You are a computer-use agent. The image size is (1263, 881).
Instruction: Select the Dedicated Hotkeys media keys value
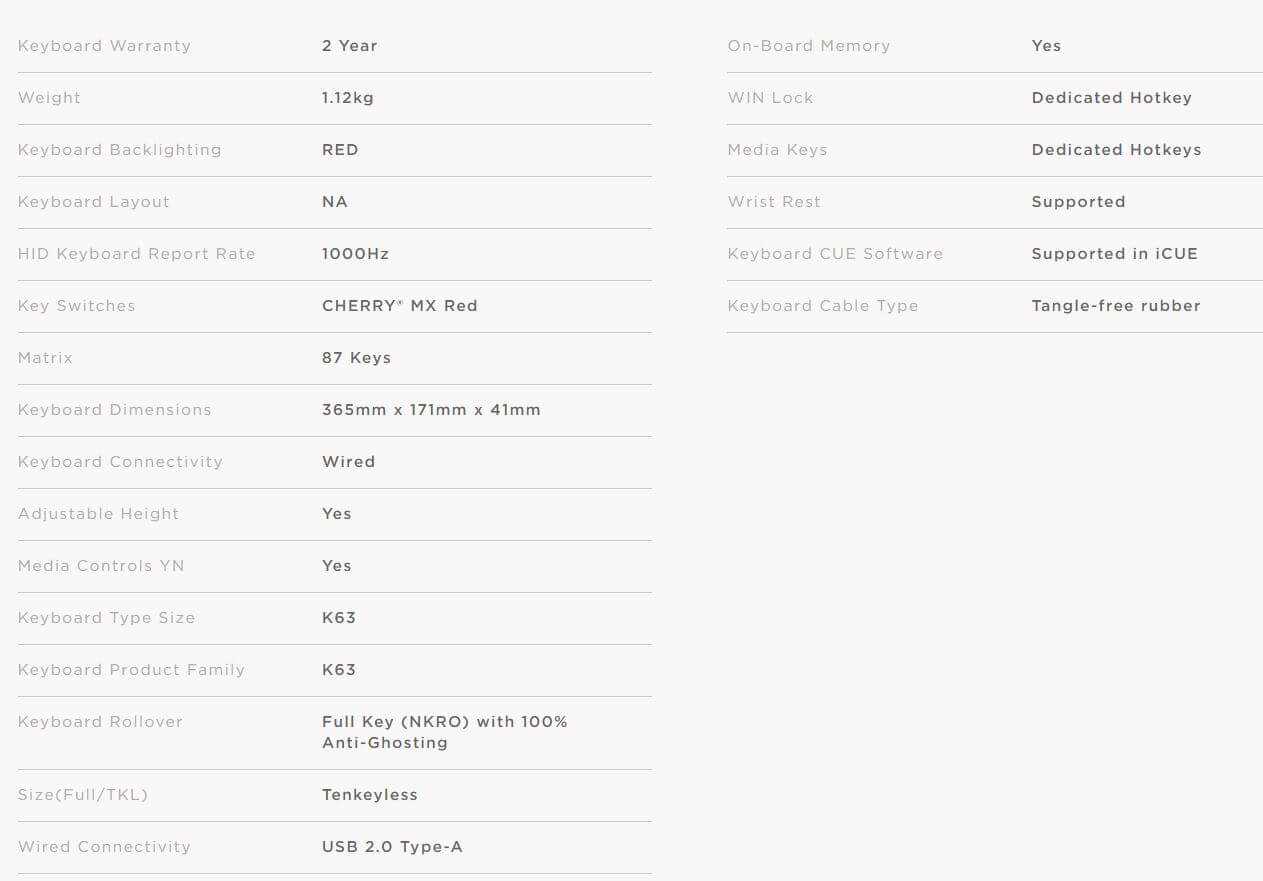pyautogui.click(x=1116, y=150)
